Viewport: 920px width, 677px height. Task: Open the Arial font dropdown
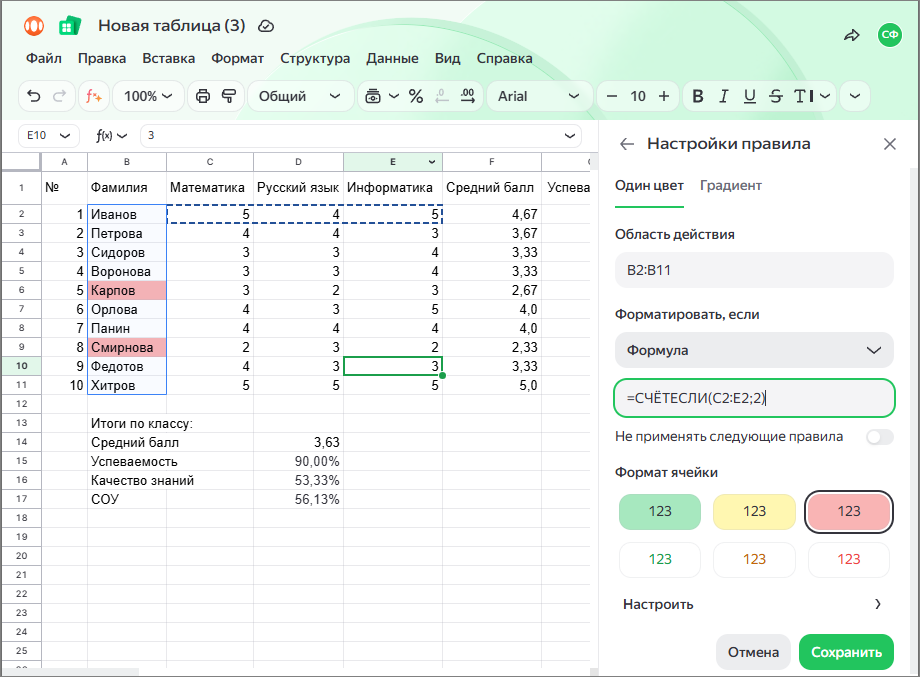[538, 96]
